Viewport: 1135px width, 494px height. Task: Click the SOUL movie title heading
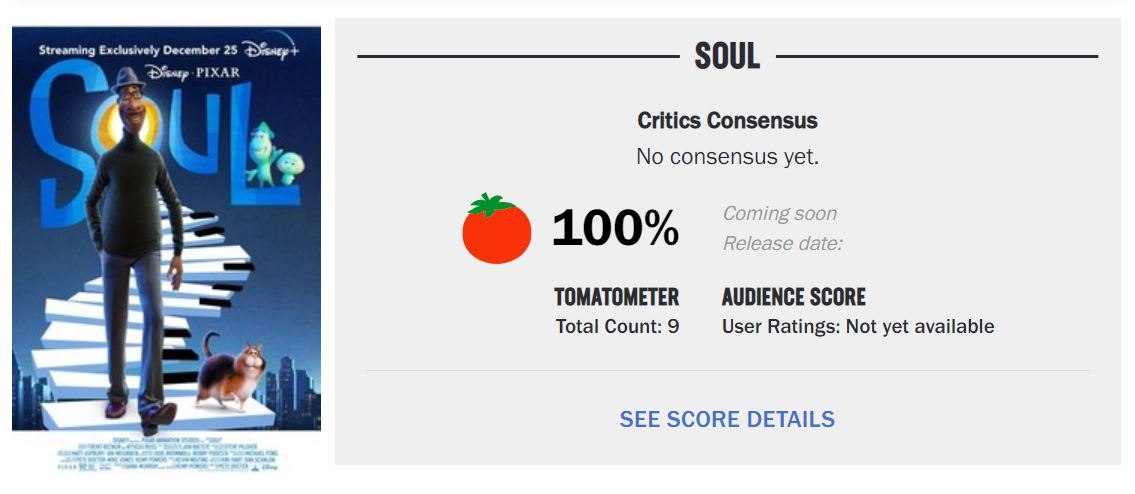[x=727, y=57]
